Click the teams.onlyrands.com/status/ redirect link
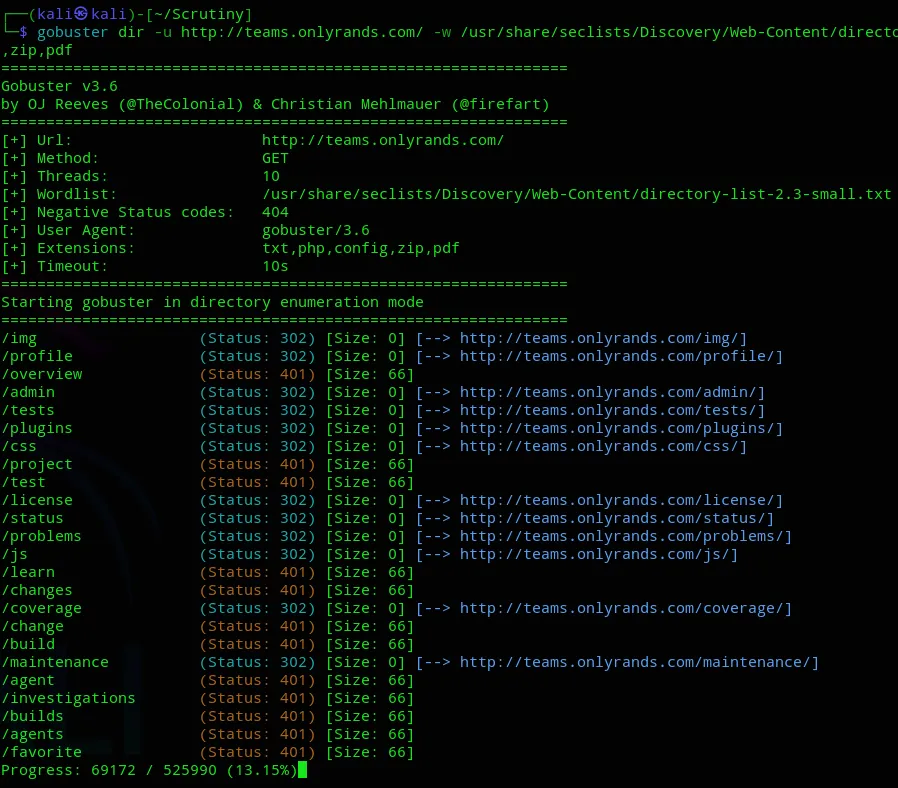The image size is (898, 788). pyautogui.click(x=613, y=518)
